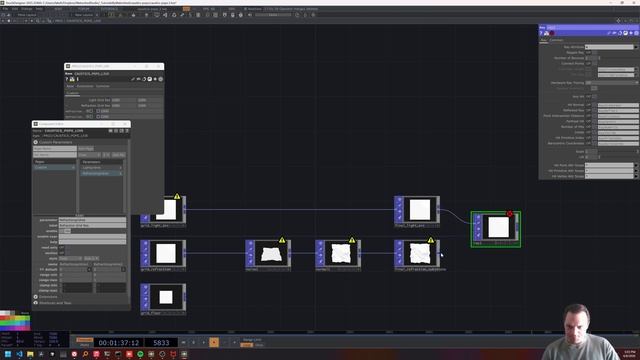Play timeline in reverse
The image size is (640, 360).
[204, 342]
